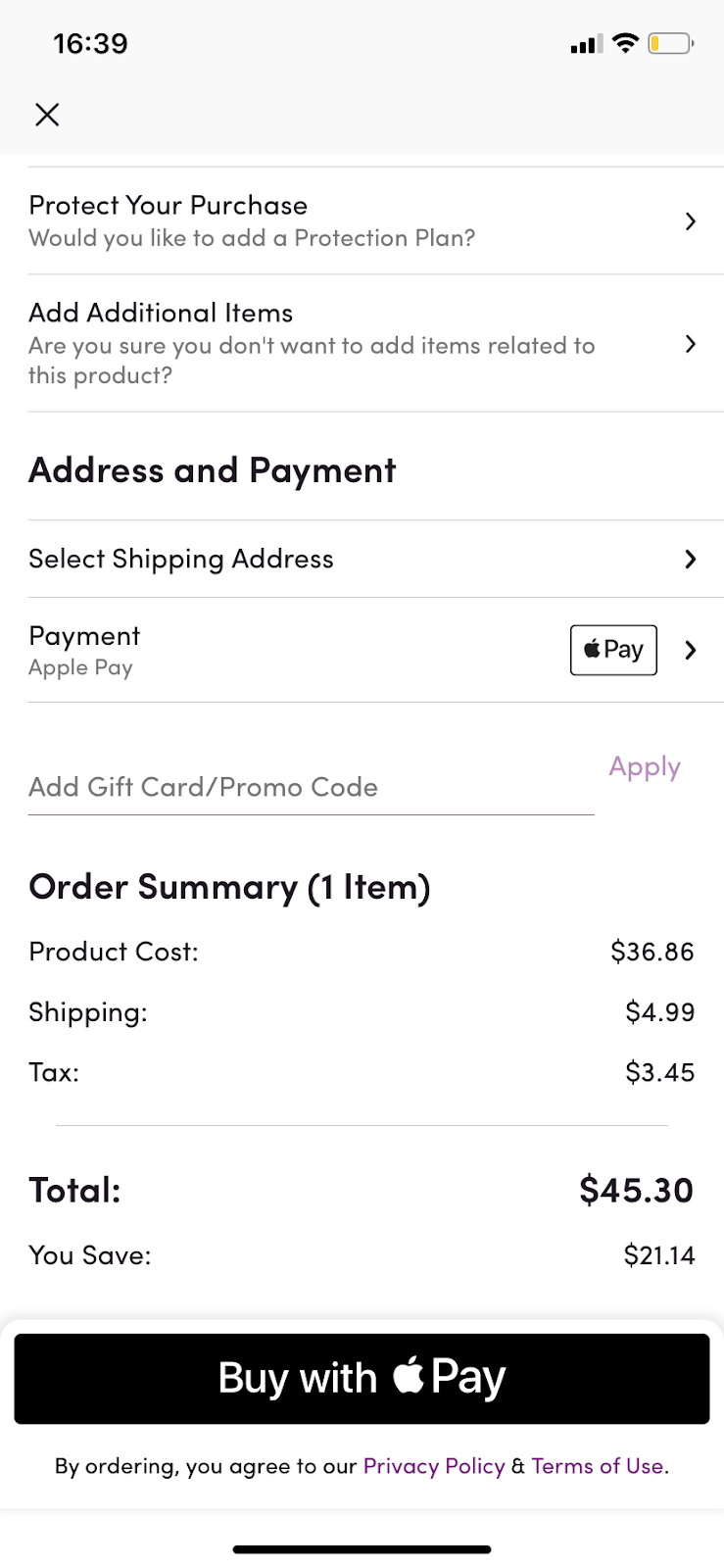Tap the Wi-Fi status icon

(624, 43)
